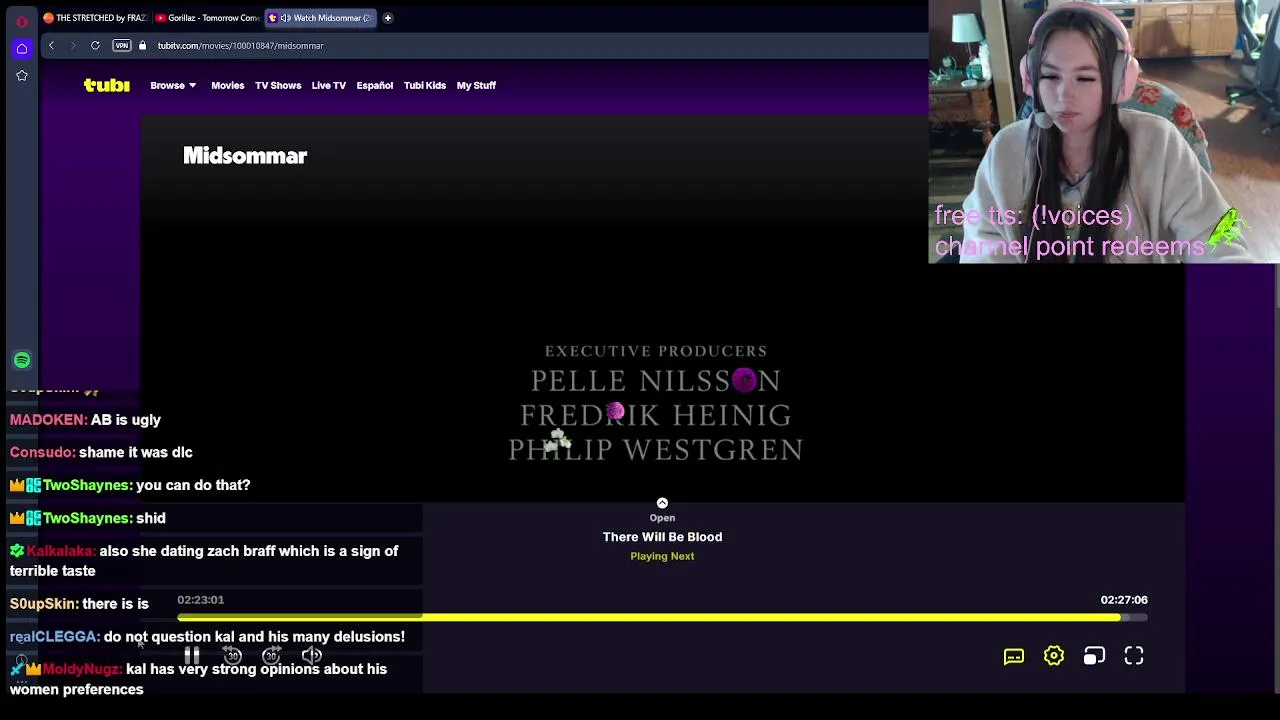
Task: Select the Watch Midsommar browser tab
Action: click(x=320, y=18)
